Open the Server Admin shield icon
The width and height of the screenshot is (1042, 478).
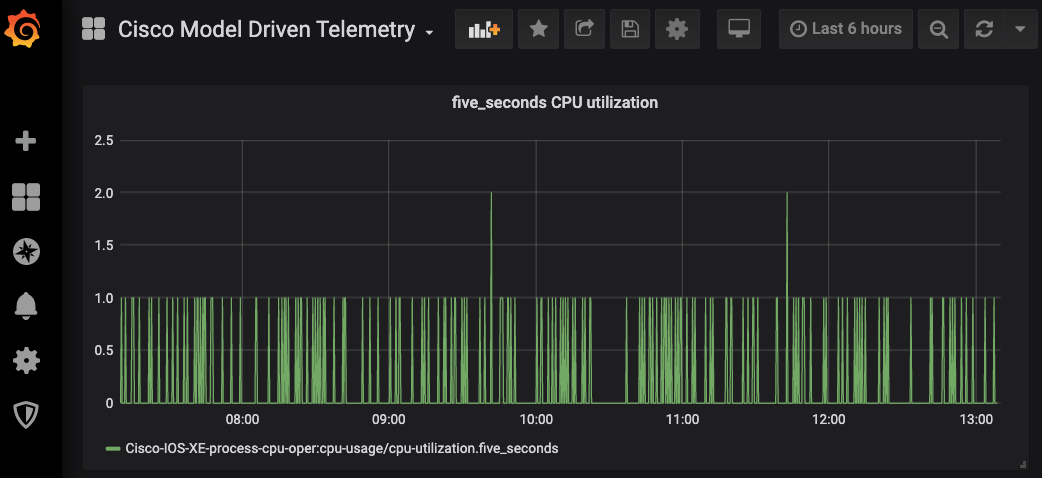26,414
